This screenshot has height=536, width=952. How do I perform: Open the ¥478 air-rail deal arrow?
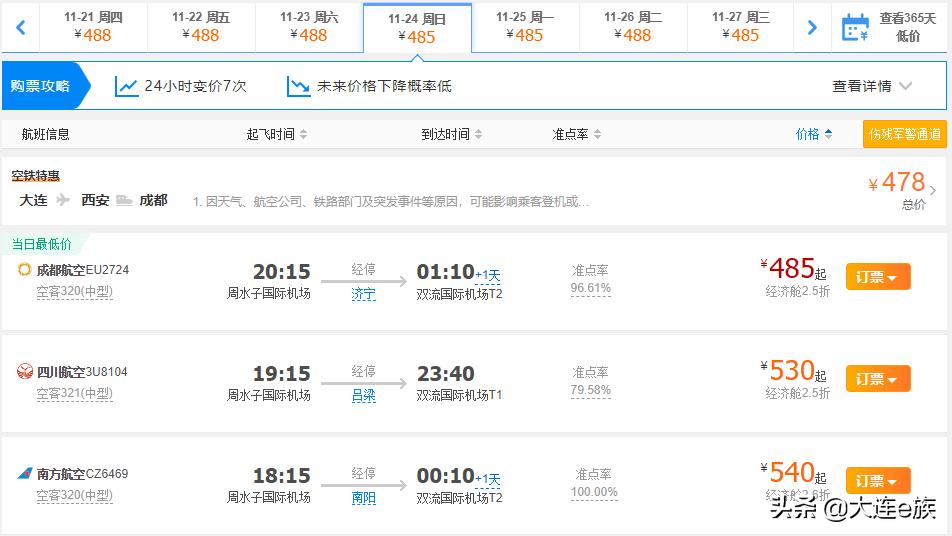[933, 190]
